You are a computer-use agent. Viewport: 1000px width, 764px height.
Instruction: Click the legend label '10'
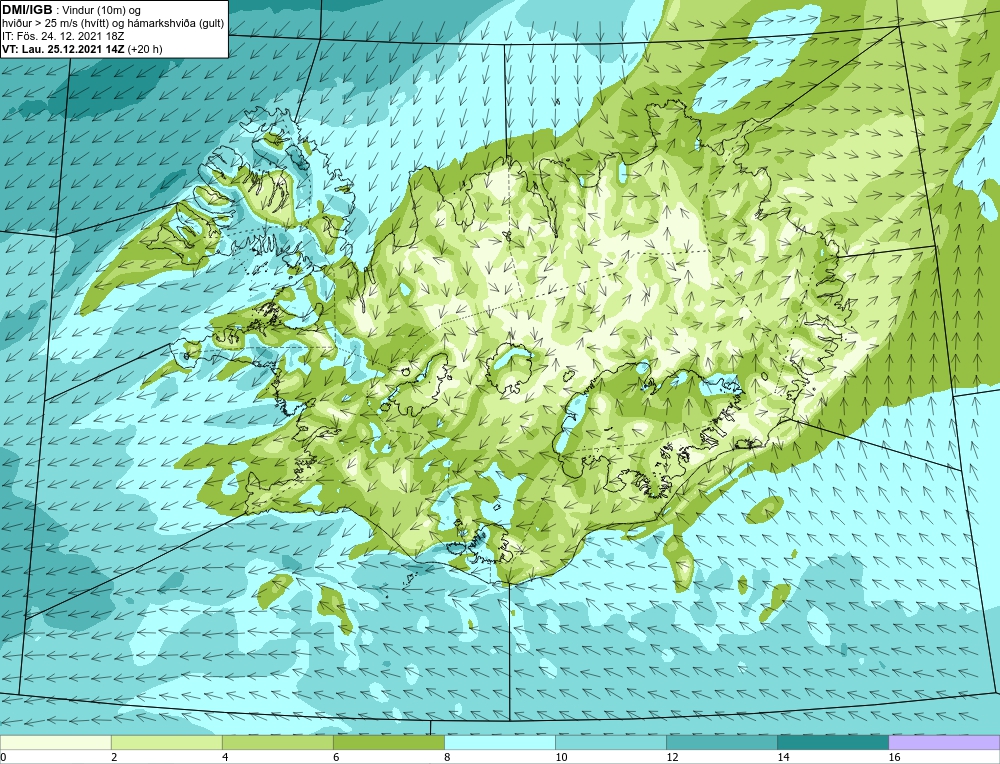(561, 757)
